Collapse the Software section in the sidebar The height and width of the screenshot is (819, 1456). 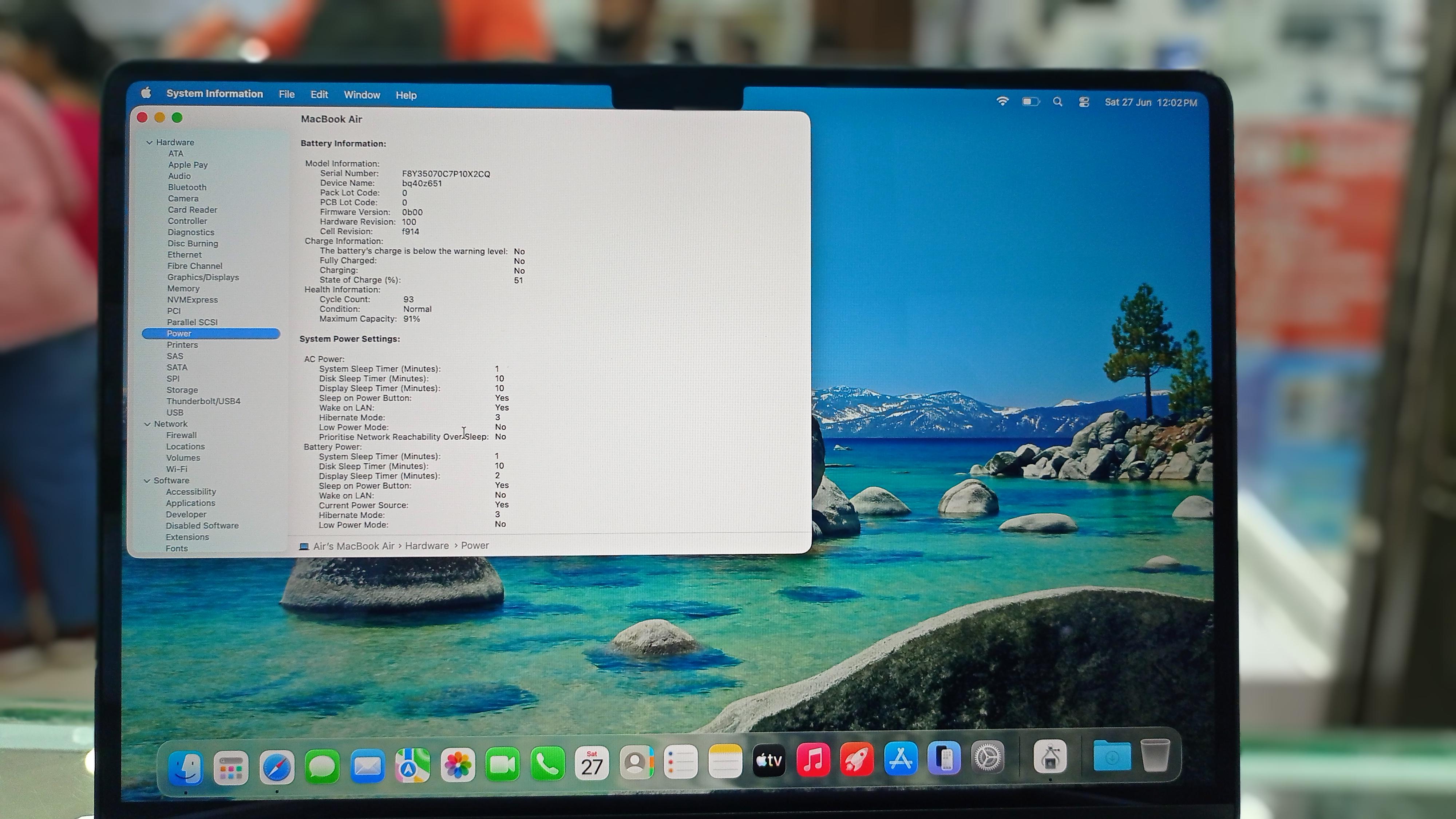[x=147, y=480]
